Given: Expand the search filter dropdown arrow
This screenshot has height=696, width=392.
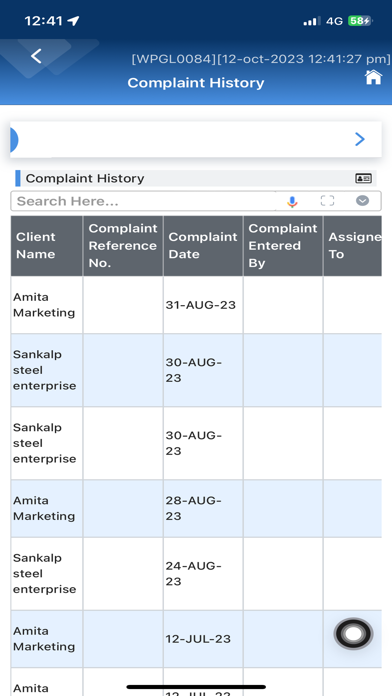Looking at the screenshot, I should coord(363,201).
